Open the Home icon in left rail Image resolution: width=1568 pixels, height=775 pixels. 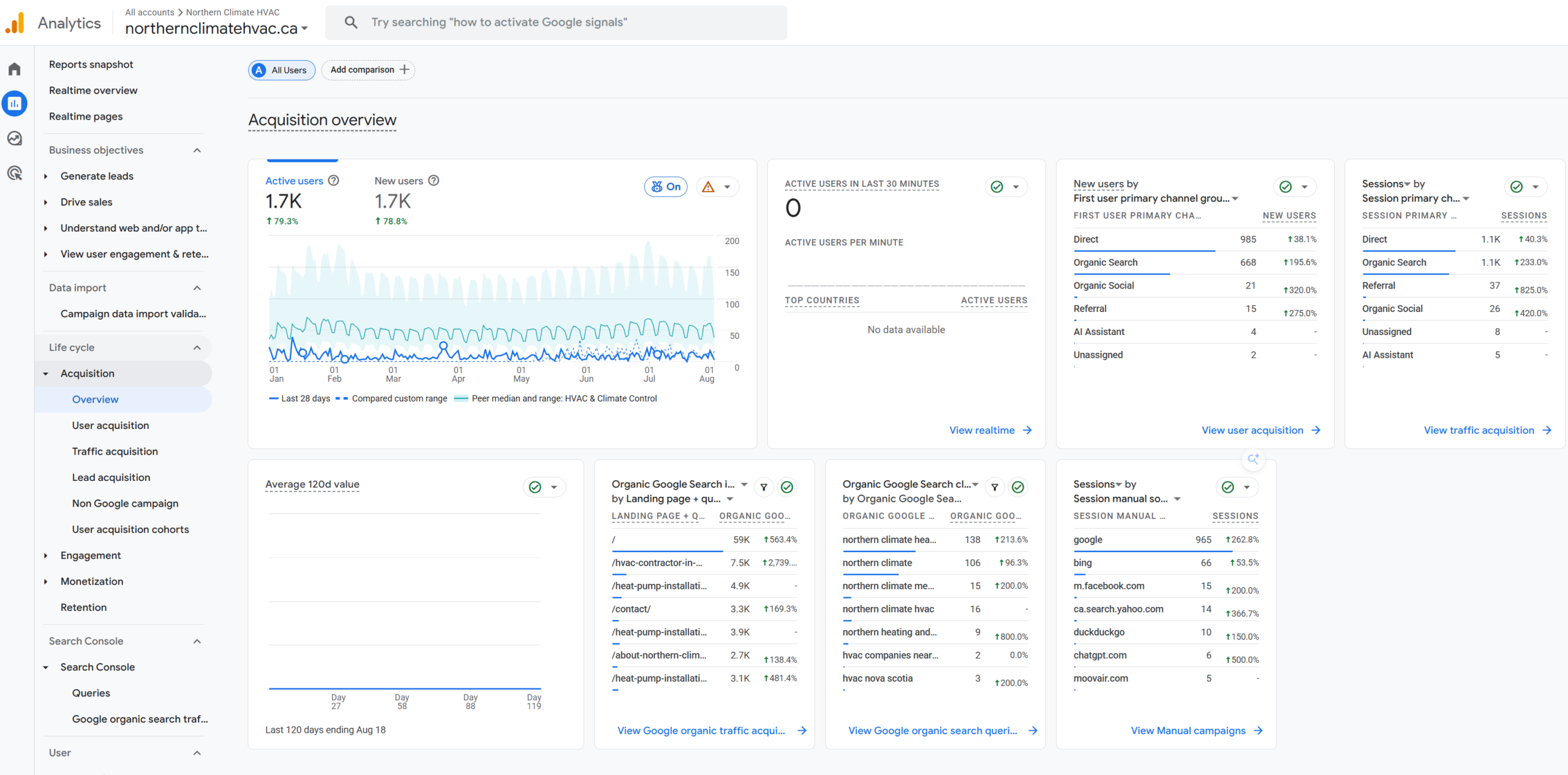pyautogui.click(x=15, y=69)
